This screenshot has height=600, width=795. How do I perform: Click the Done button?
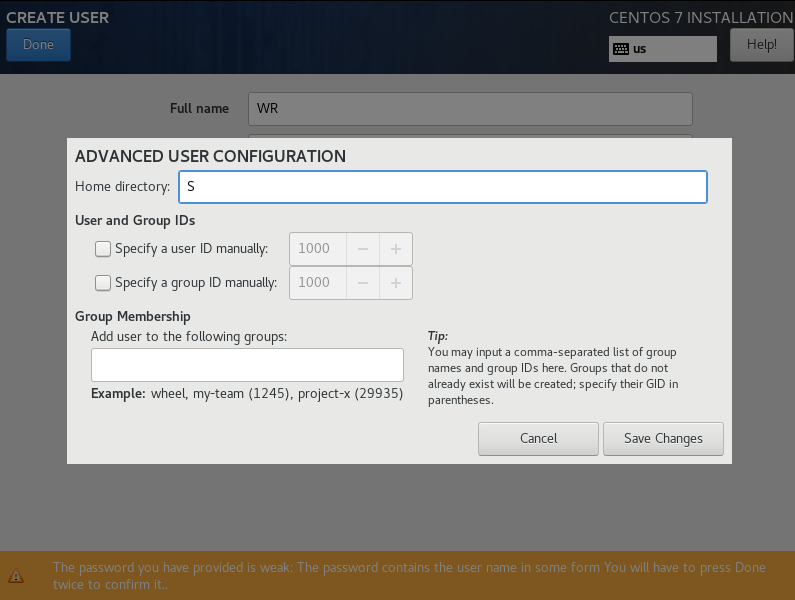click(x=39, y=45)
